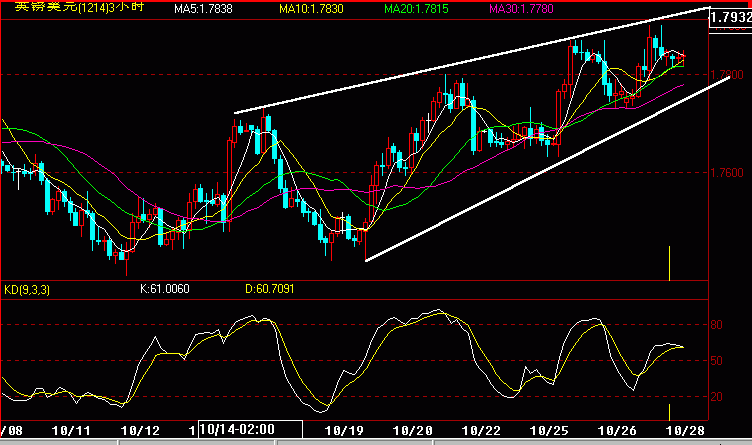Click the 1.7600 price axis label

point(727,172)
